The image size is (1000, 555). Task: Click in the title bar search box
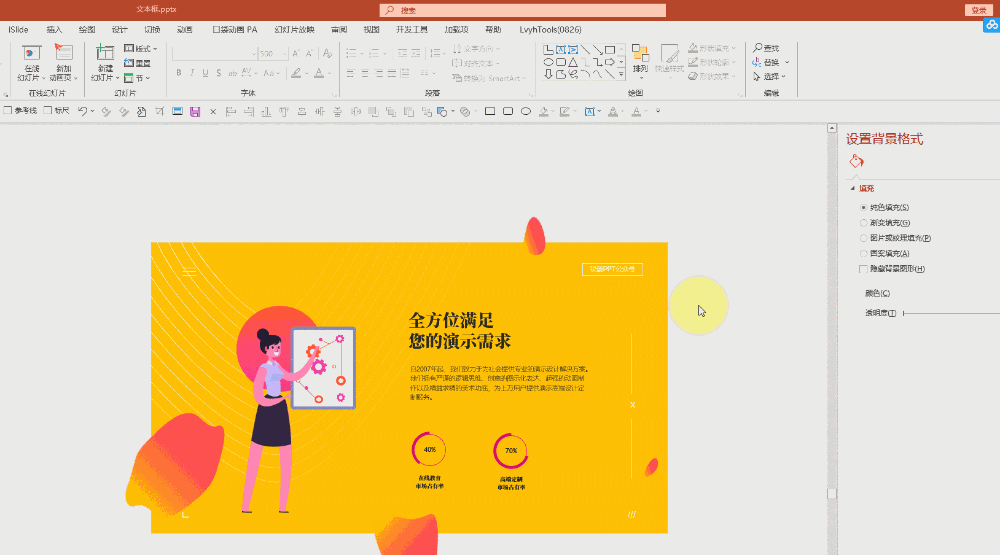pyautogui.click(x=522, y=10)
